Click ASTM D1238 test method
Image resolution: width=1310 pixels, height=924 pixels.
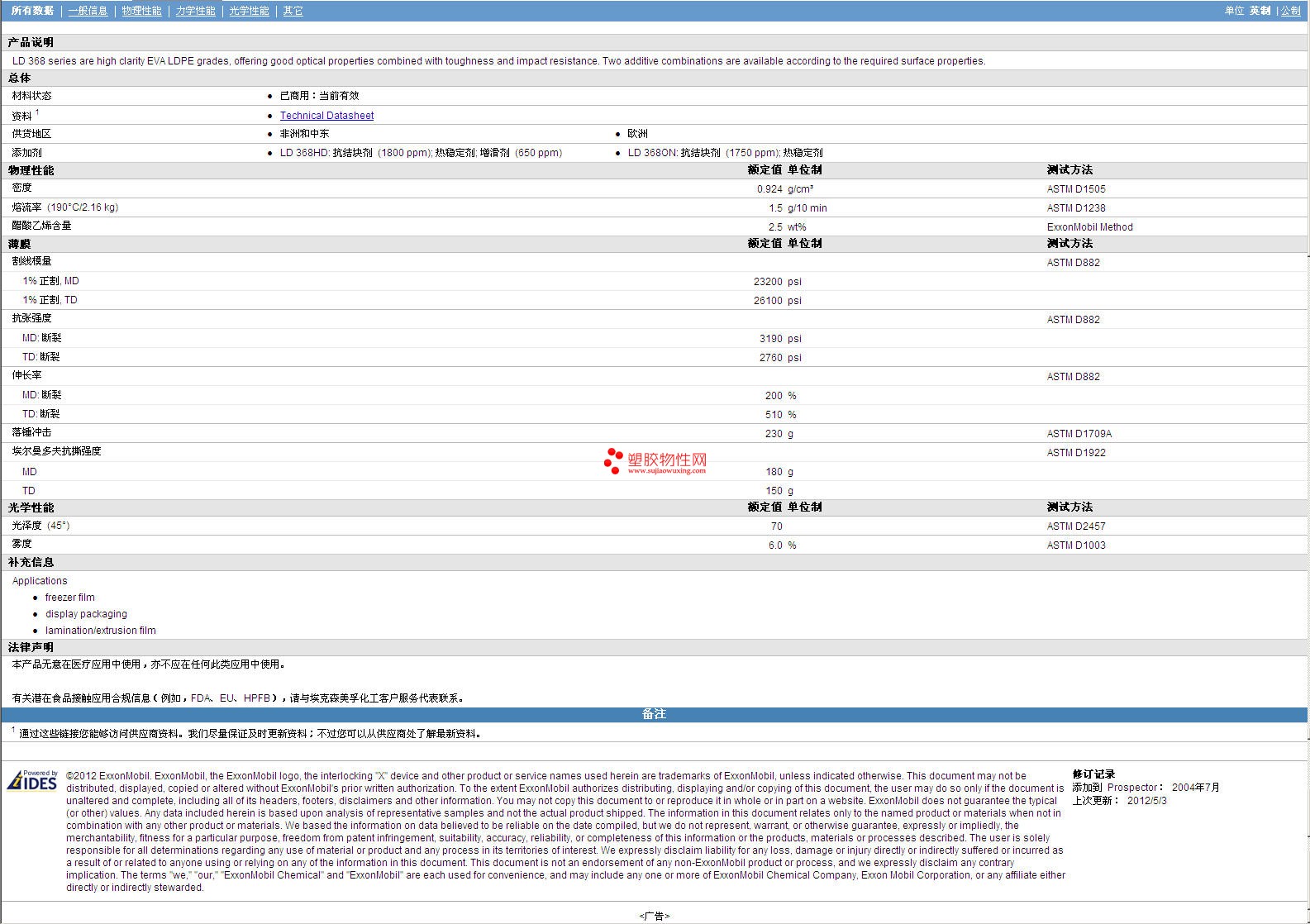pos(1076,208)
